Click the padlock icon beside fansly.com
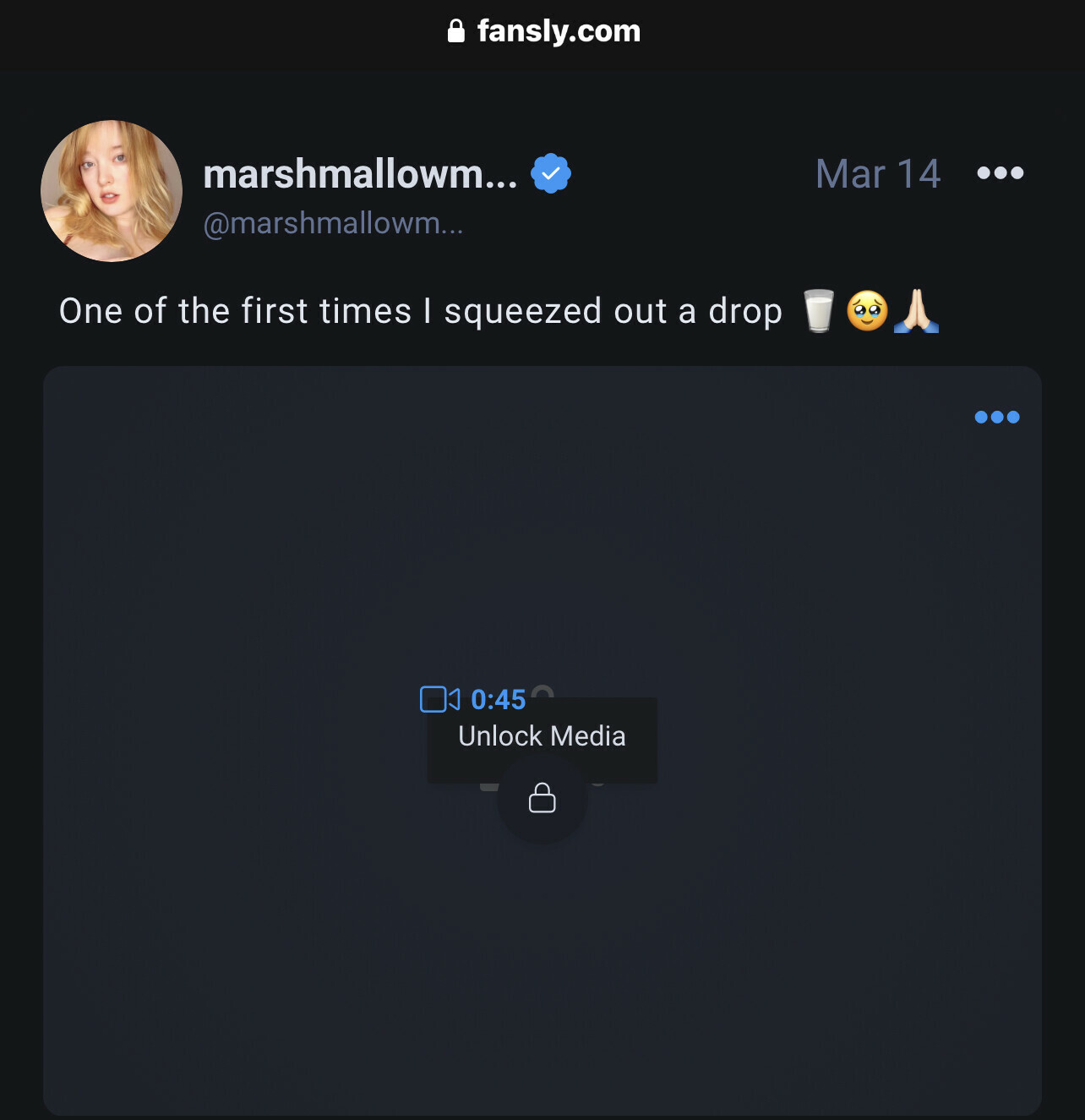 (x=456, y=31)
